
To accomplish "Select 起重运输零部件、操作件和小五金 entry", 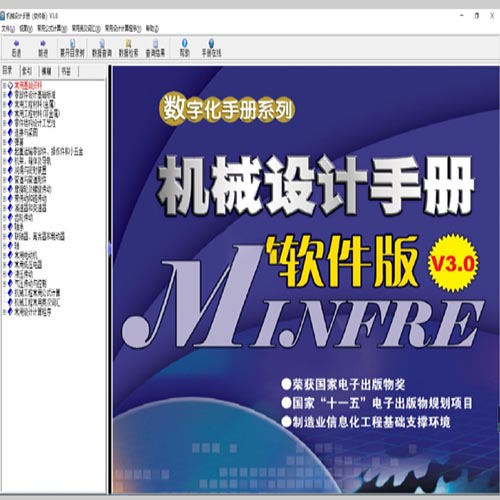I will (x=49, y=151).
